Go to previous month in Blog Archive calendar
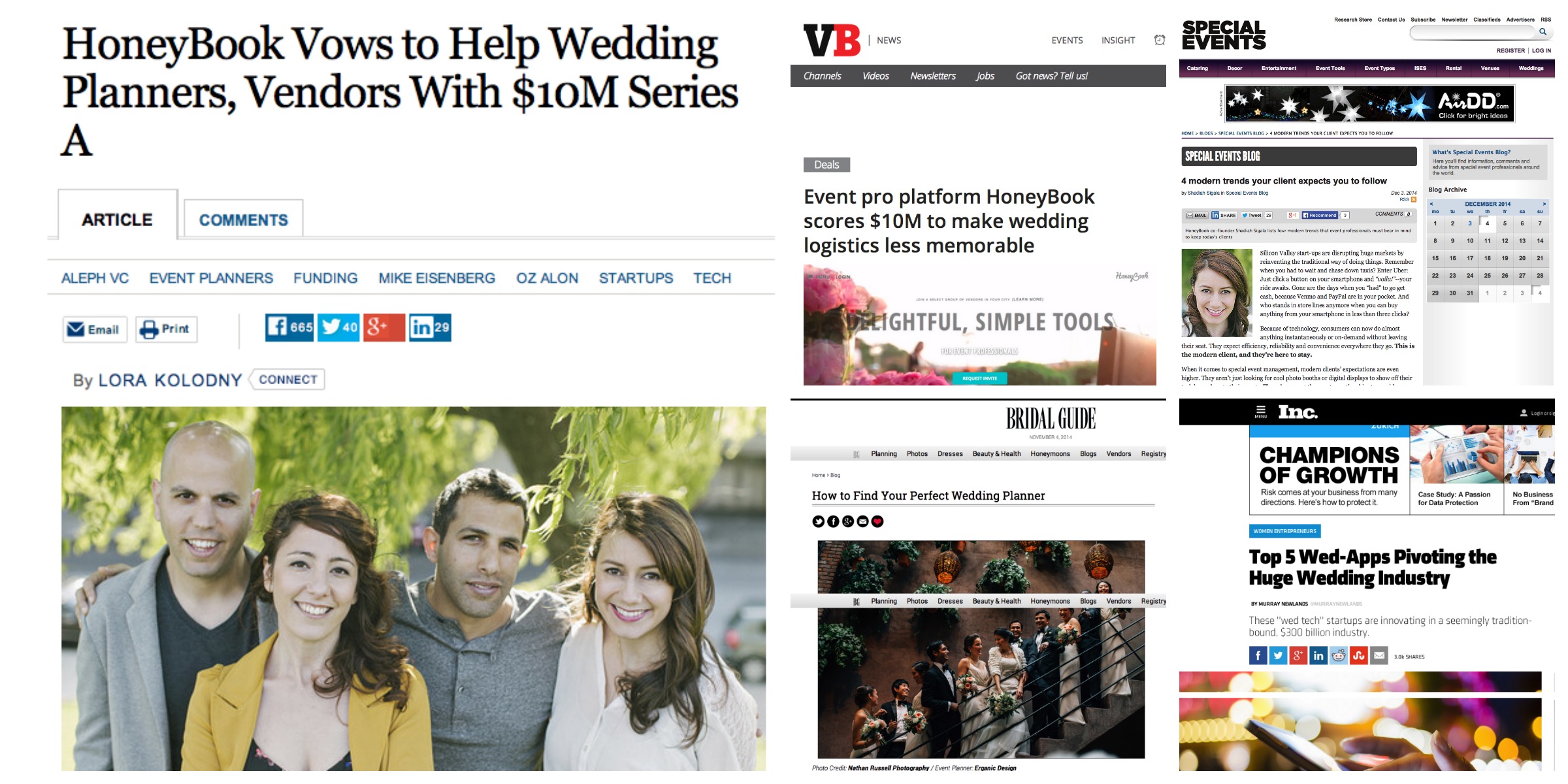The image size is (1568, 784). (1431, 204)
